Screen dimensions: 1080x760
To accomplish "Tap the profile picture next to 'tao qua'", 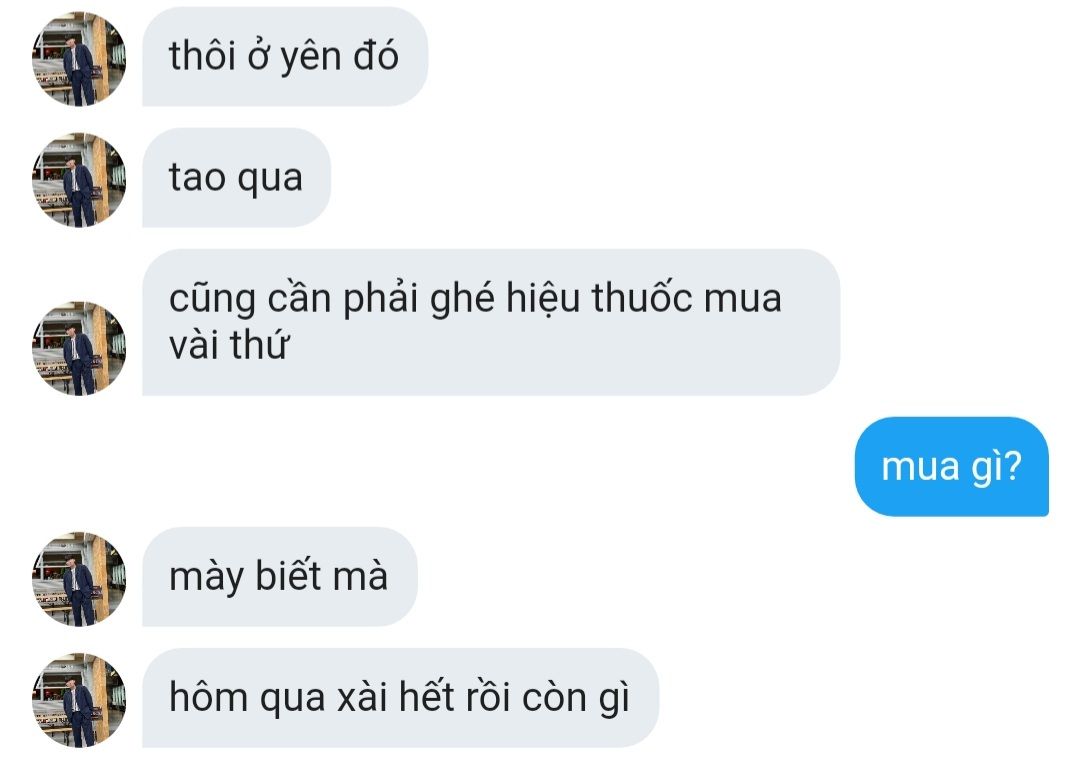I will 79,180.
